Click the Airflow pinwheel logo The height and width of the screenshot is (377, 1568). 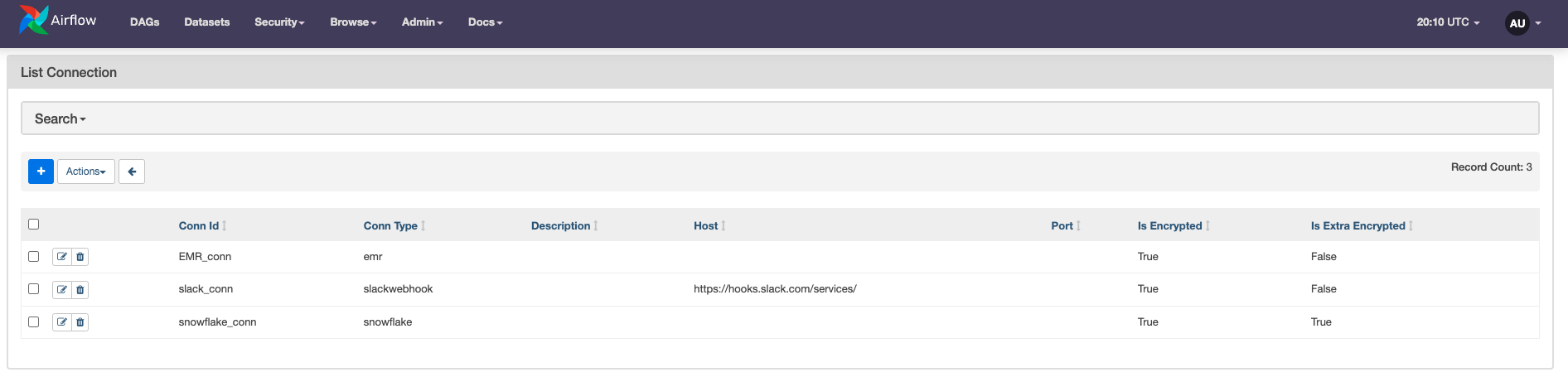[34, 21]
